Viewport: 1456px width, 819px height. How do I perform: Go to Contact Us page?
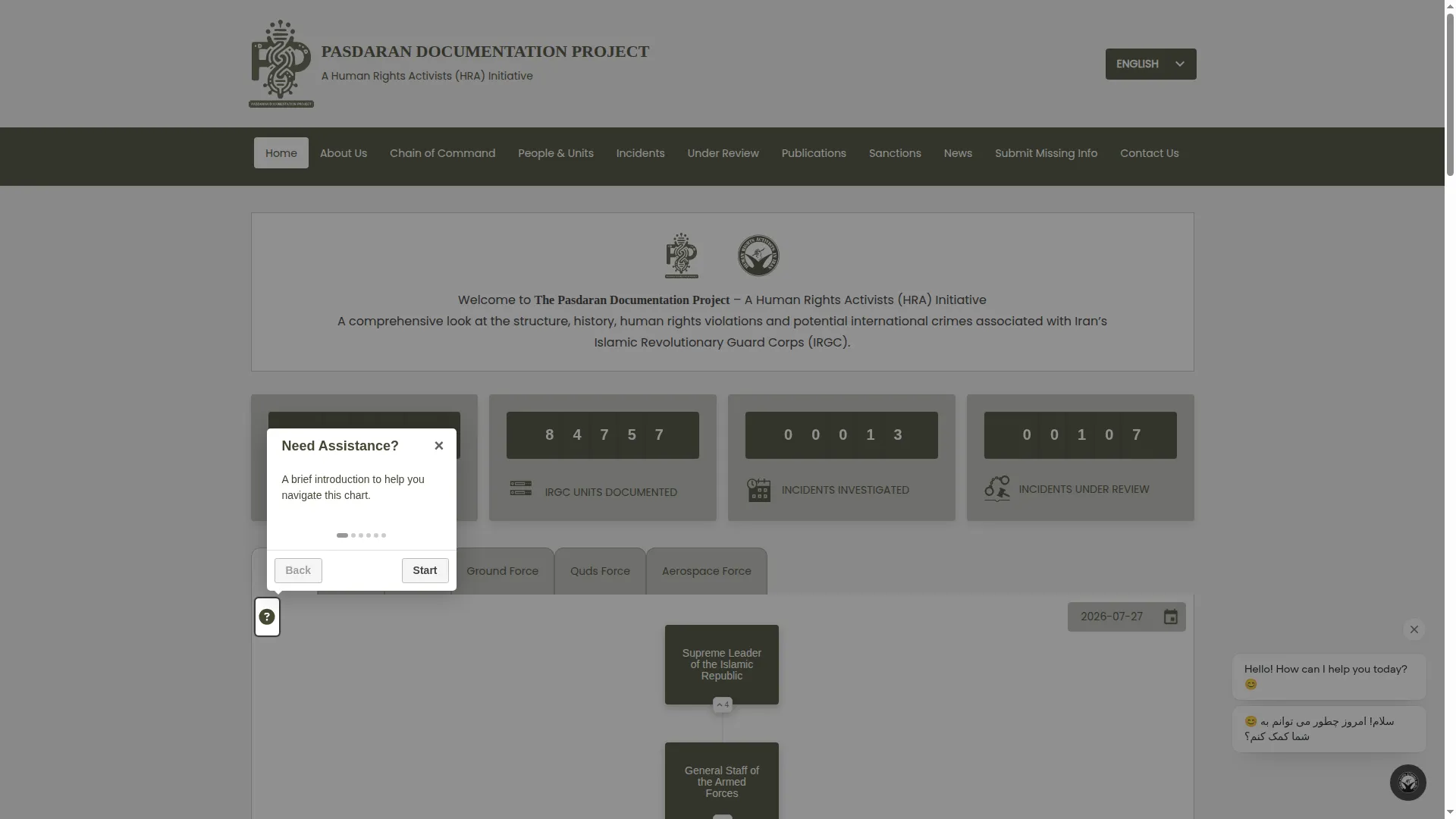coord(1149,153)
